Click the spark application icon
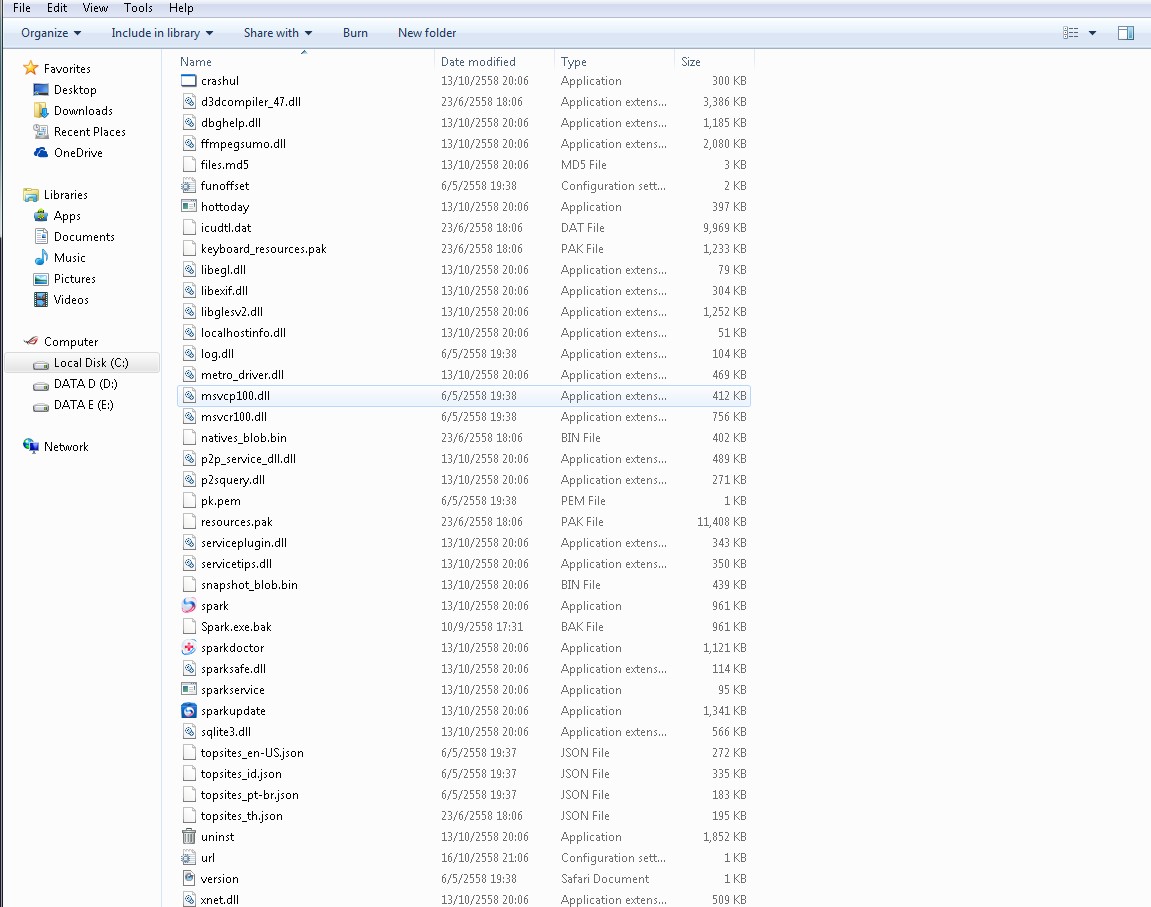 [189, 605]
